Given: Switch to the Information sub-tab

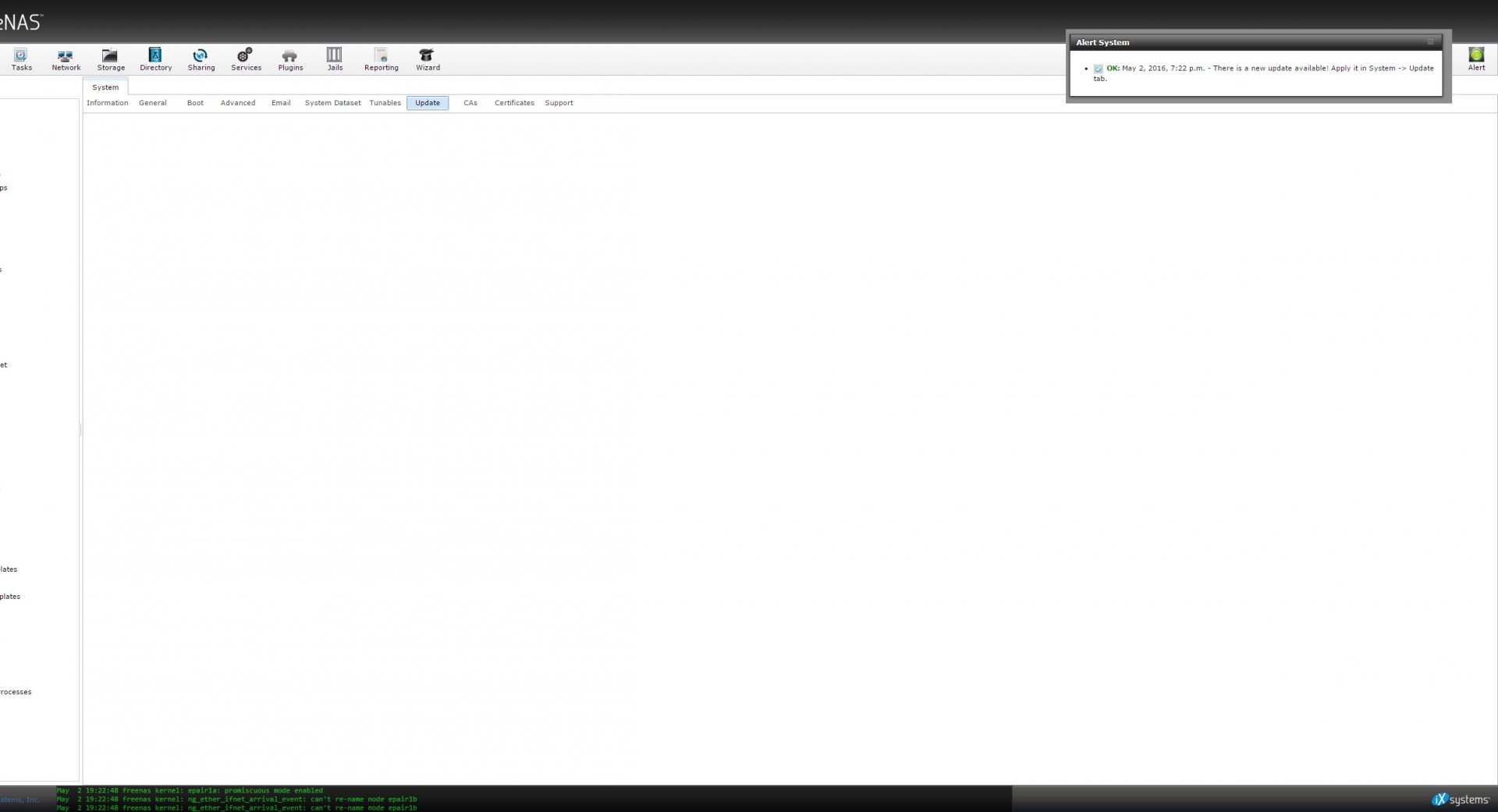Looking at the screenshot, I should coord(107,103).
